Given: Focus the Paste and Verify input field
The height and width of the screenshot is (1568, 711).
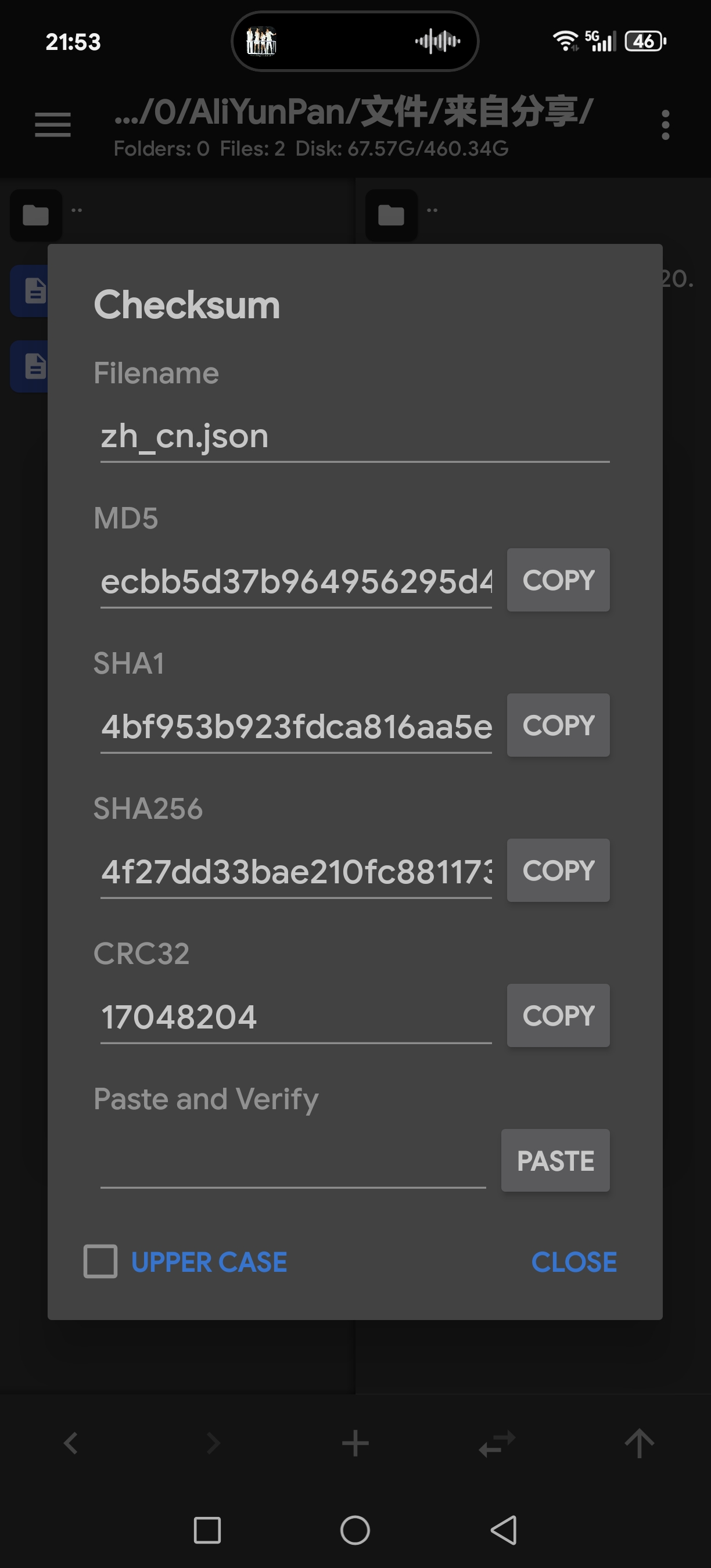Looking at the screenshot, I should (x=293, y=1161).
